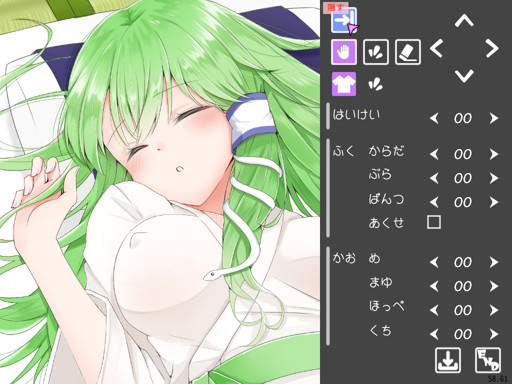Viewport: 512px width, 384px height.
Task: Click the save download icon
Action: tap(448, 360)
